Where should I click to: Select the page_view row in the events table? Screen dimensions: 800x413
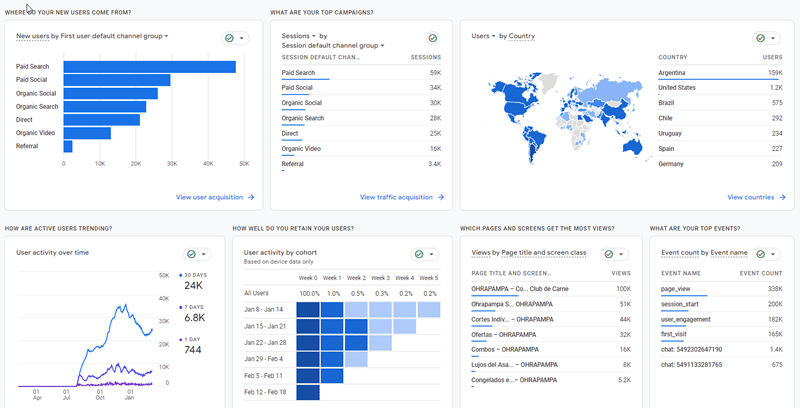click(x=720, y=288)
